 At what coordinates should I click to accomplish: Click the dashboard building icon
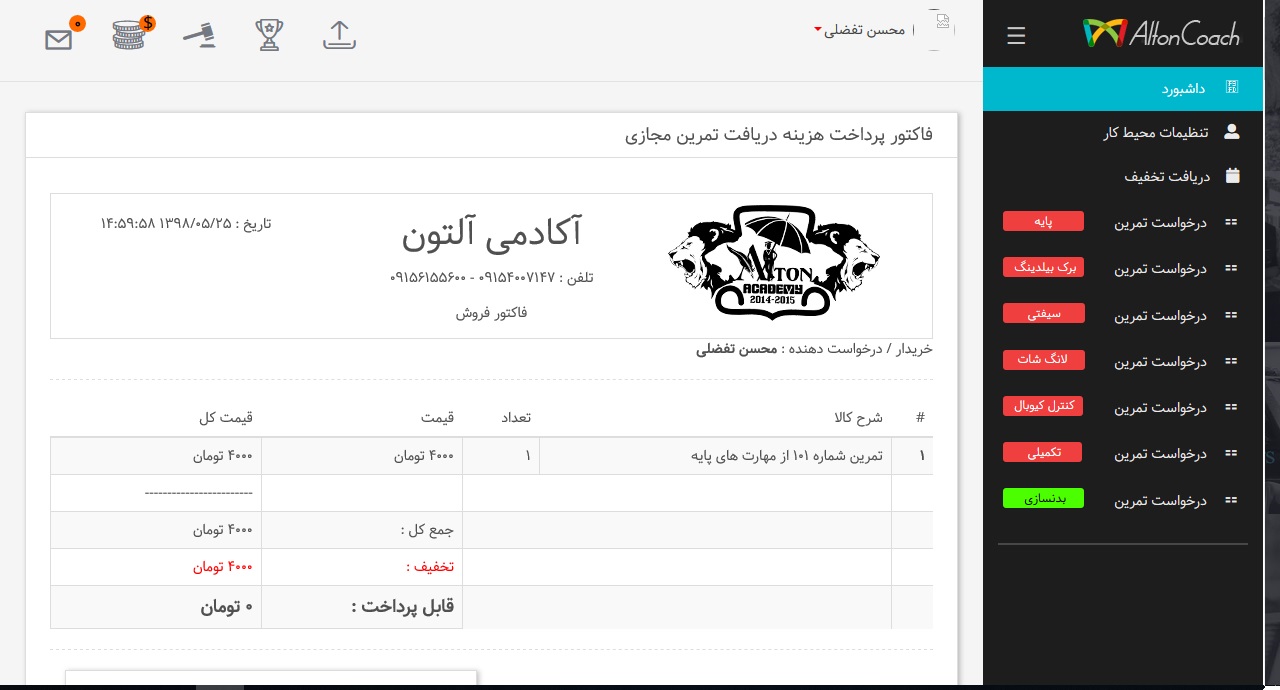pos(1232,88)
